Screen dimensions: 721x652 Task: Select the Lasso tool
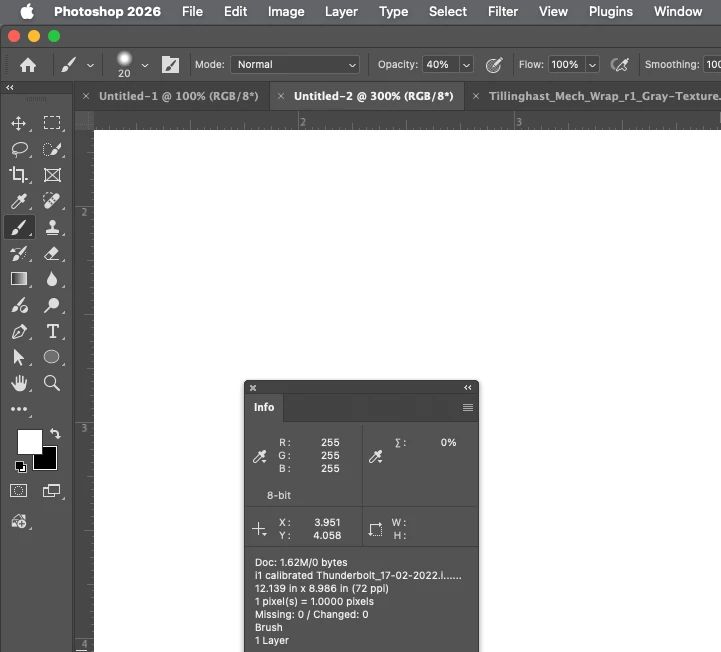coord(19,149)
